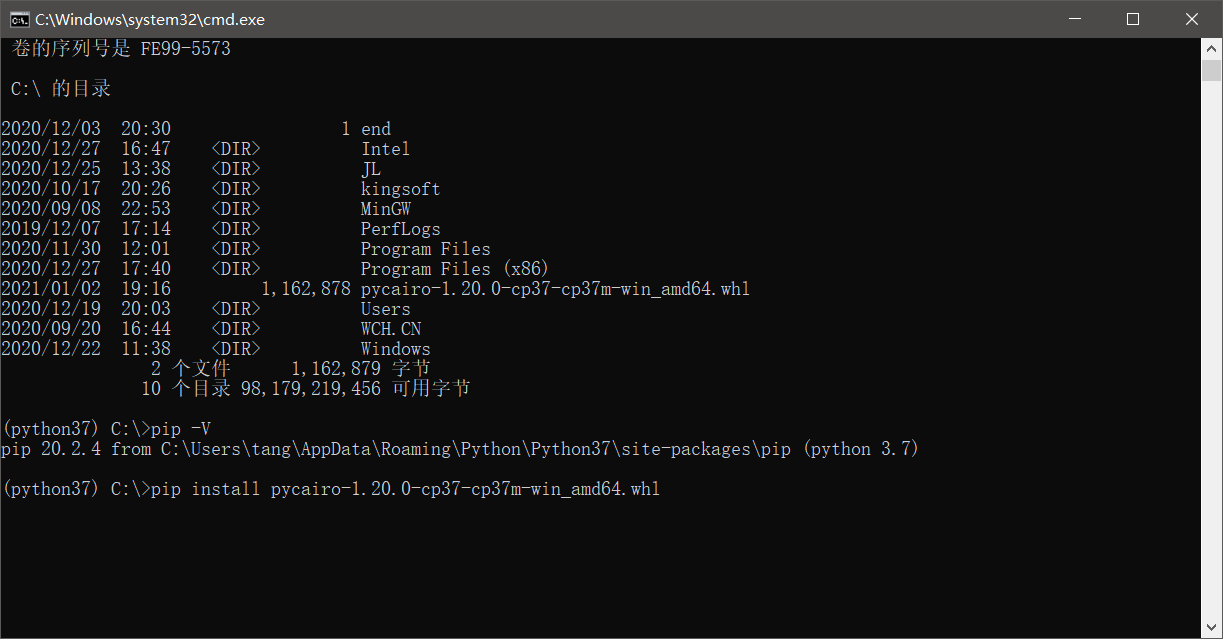Click the pycairo .whl file in directory listing

[555, 289]
